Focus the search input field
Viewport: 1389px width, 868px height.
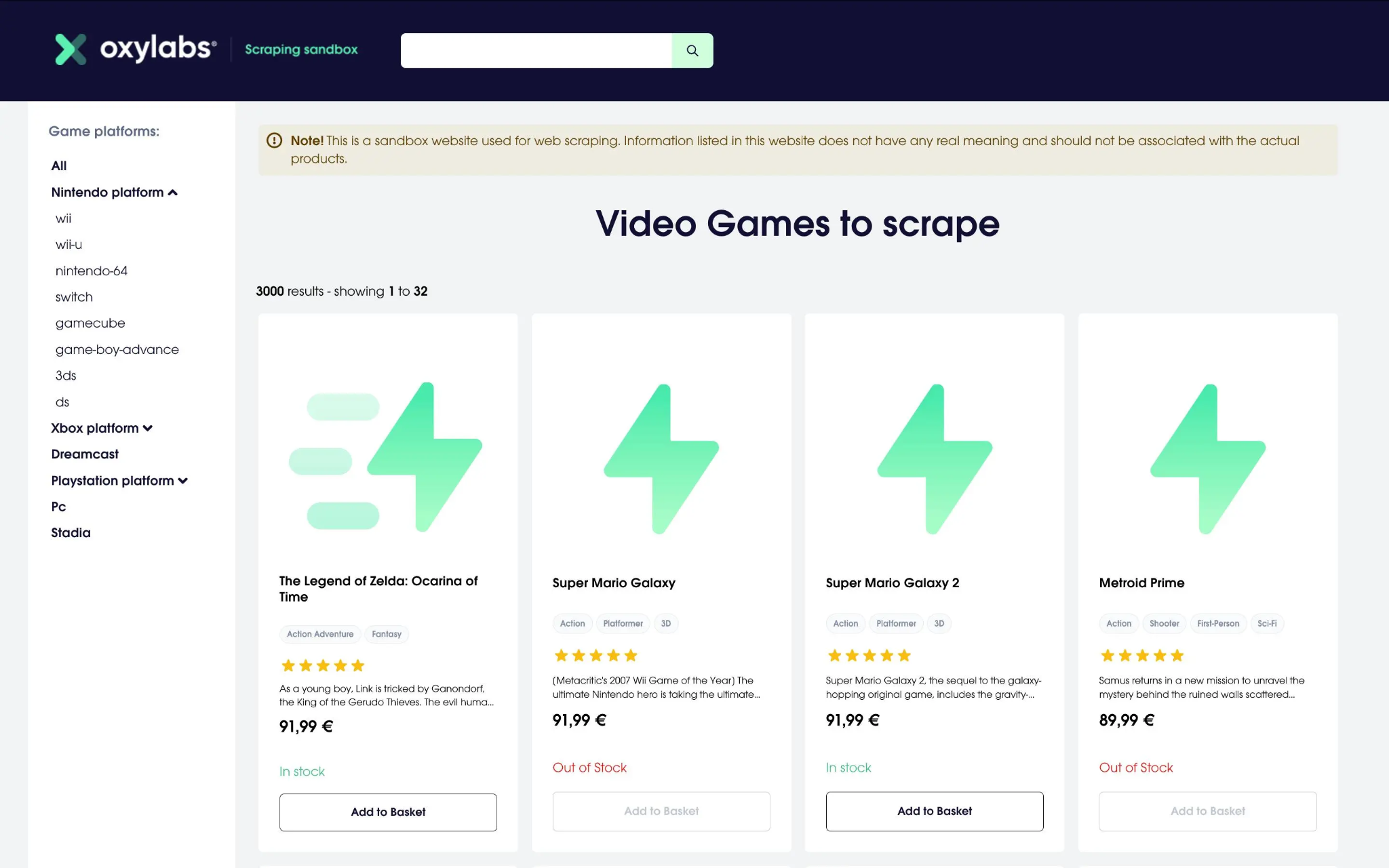tap(536, 50)
